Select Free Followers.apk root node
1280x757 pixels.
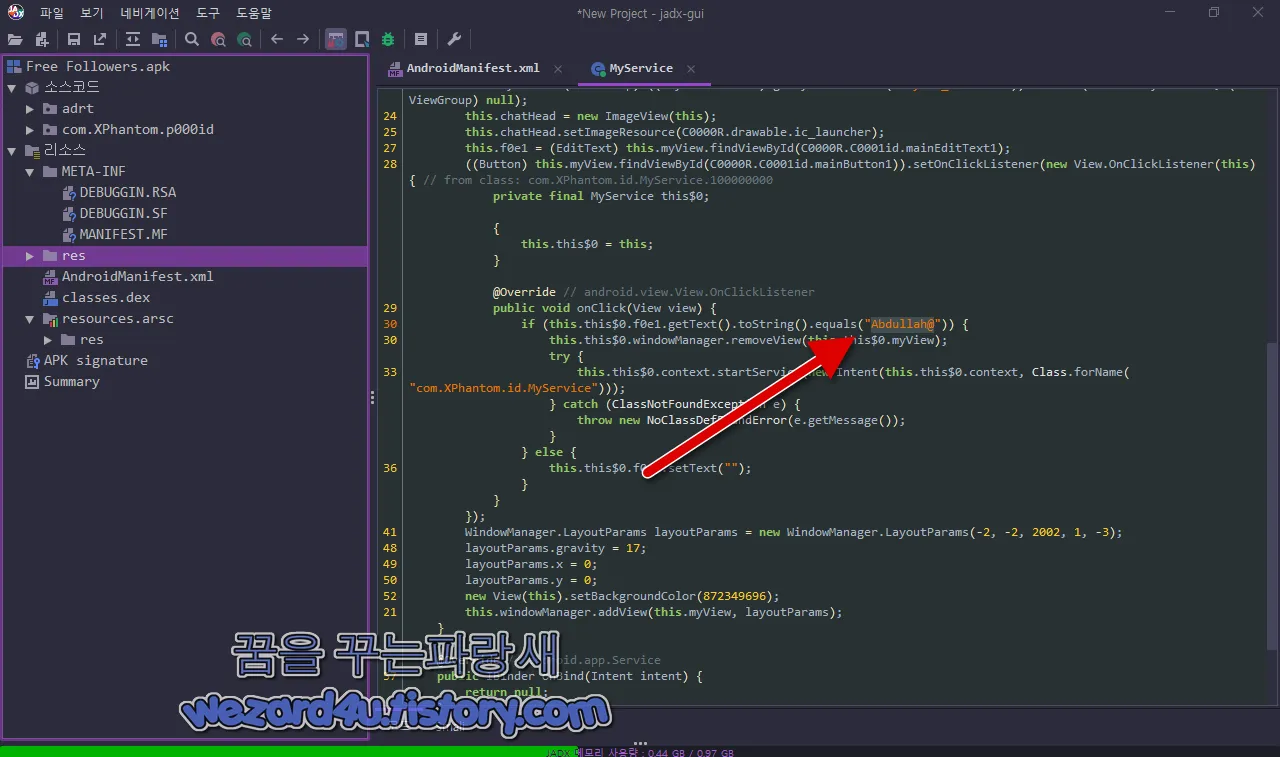98,66
